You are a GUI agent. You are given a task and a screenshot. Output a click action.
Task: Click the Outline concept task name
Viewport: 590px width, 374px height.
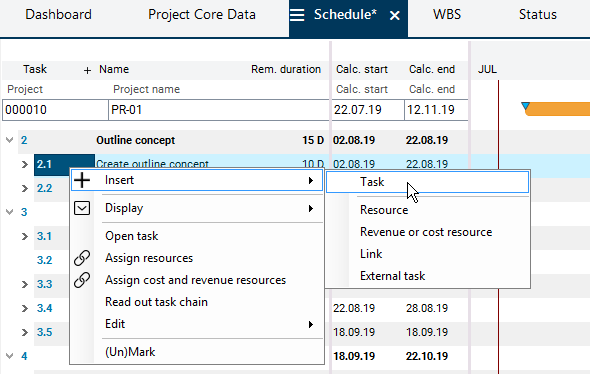135,140
